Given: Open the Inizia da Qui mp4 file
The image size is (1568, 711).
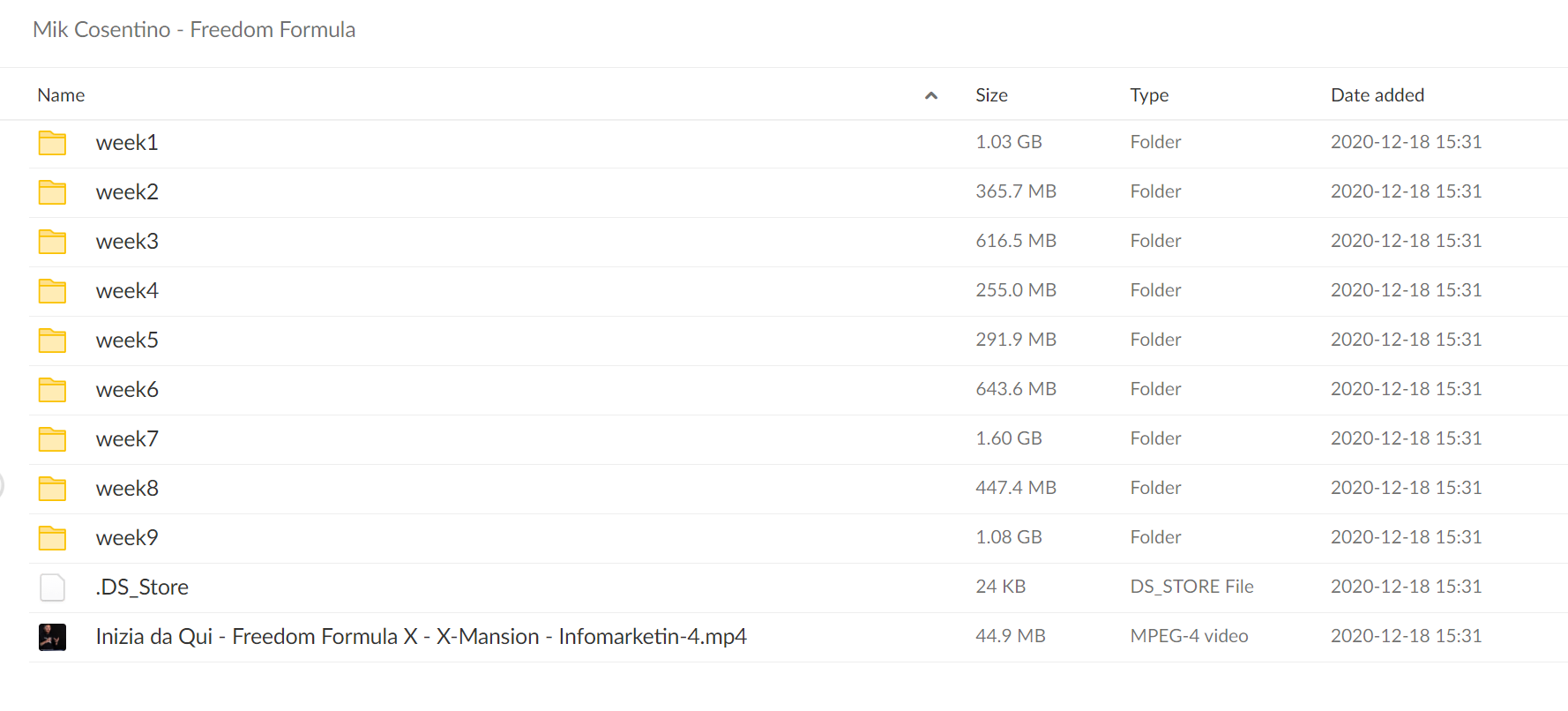Looking at the screenshot, I should coord(421,637).
